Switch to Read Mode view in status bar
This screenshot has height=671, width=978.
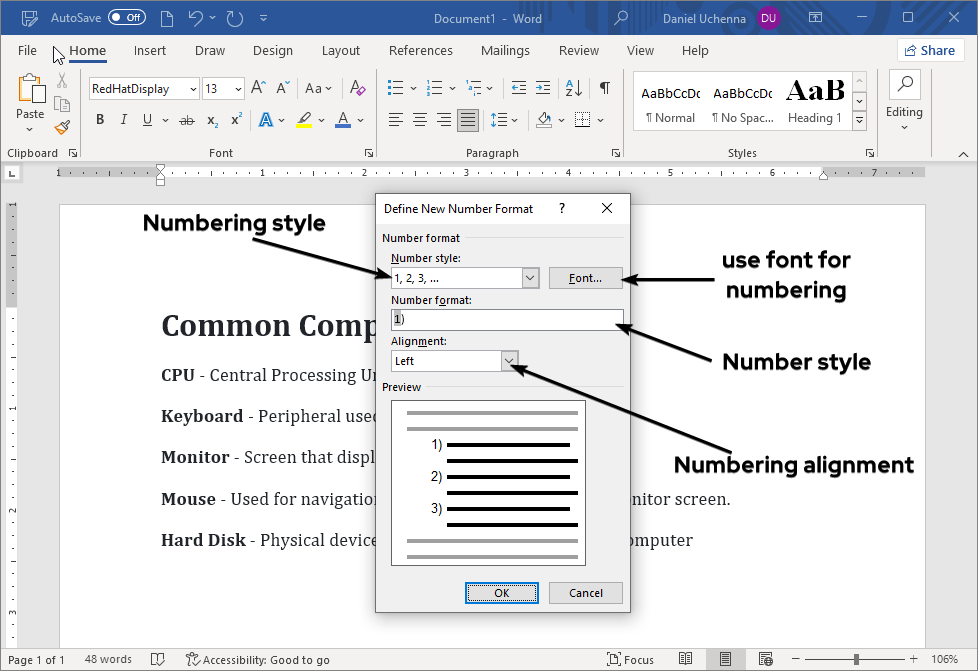point(685,659)
